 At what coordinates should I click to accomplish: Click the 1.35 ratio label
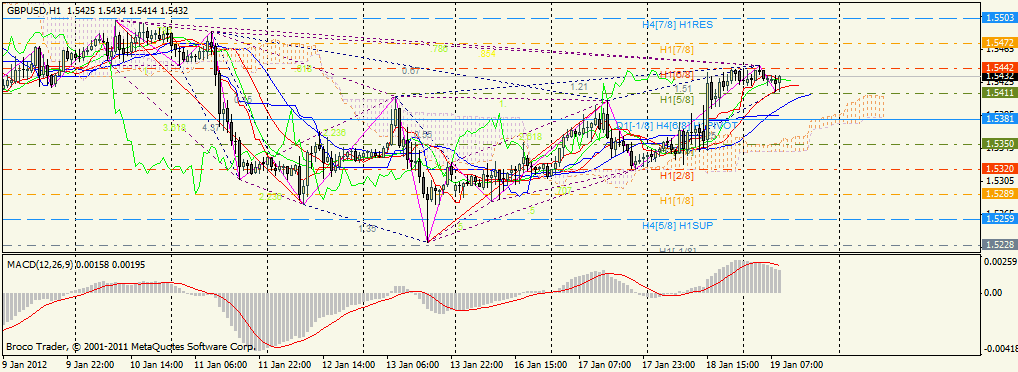point(367,229)
